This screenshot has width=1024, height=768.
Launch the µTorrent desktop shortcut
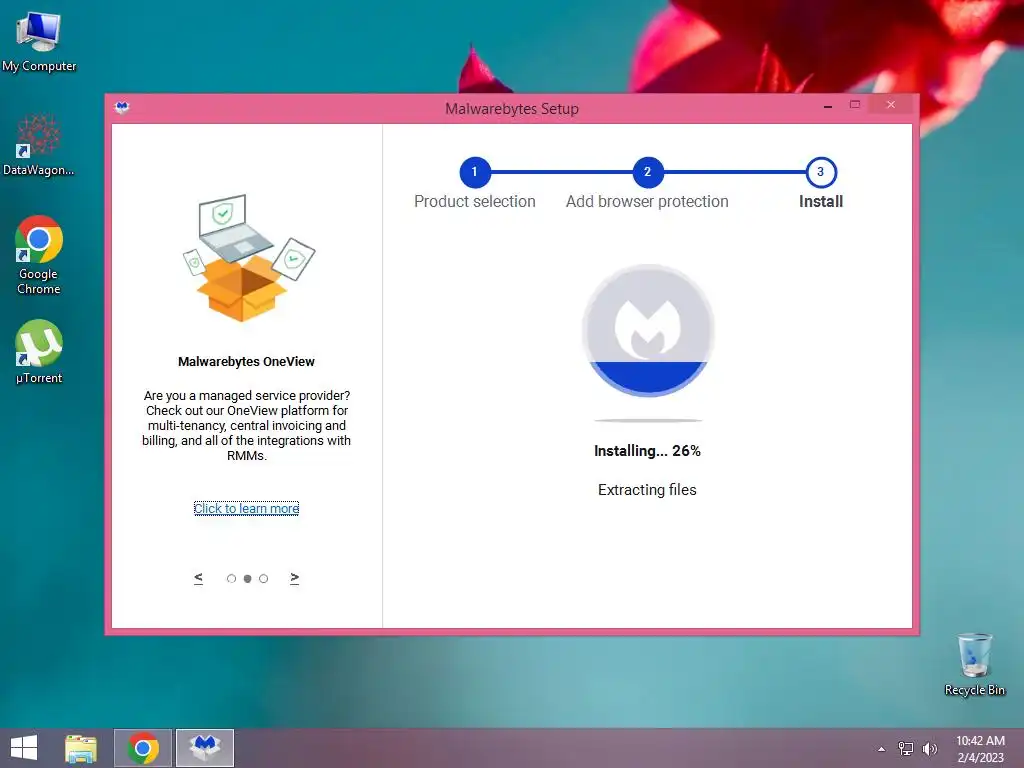(x=39, y=351)
